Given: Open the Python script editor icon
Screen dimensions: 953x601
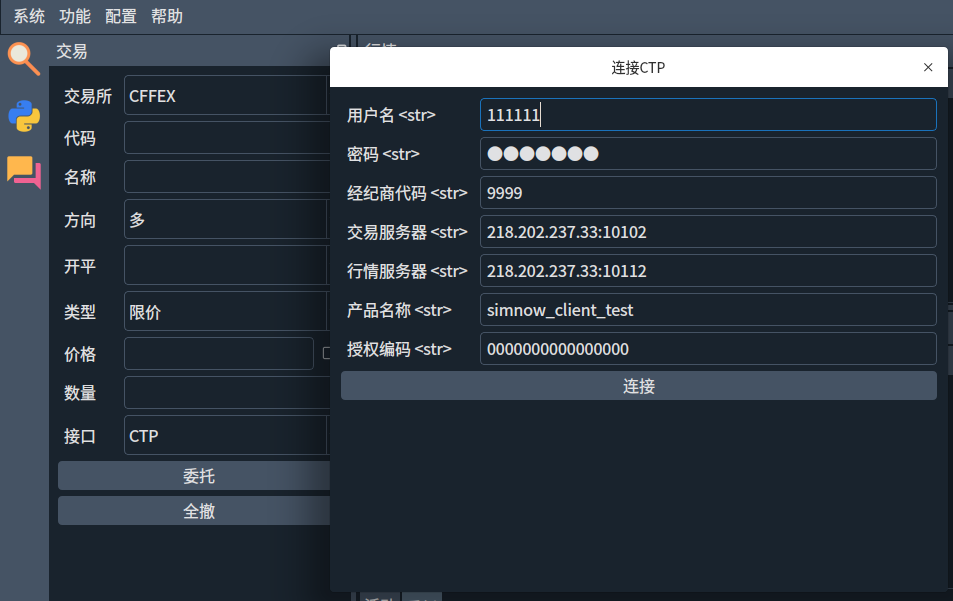Looking at the screenshot, I should tap(23, 117).
